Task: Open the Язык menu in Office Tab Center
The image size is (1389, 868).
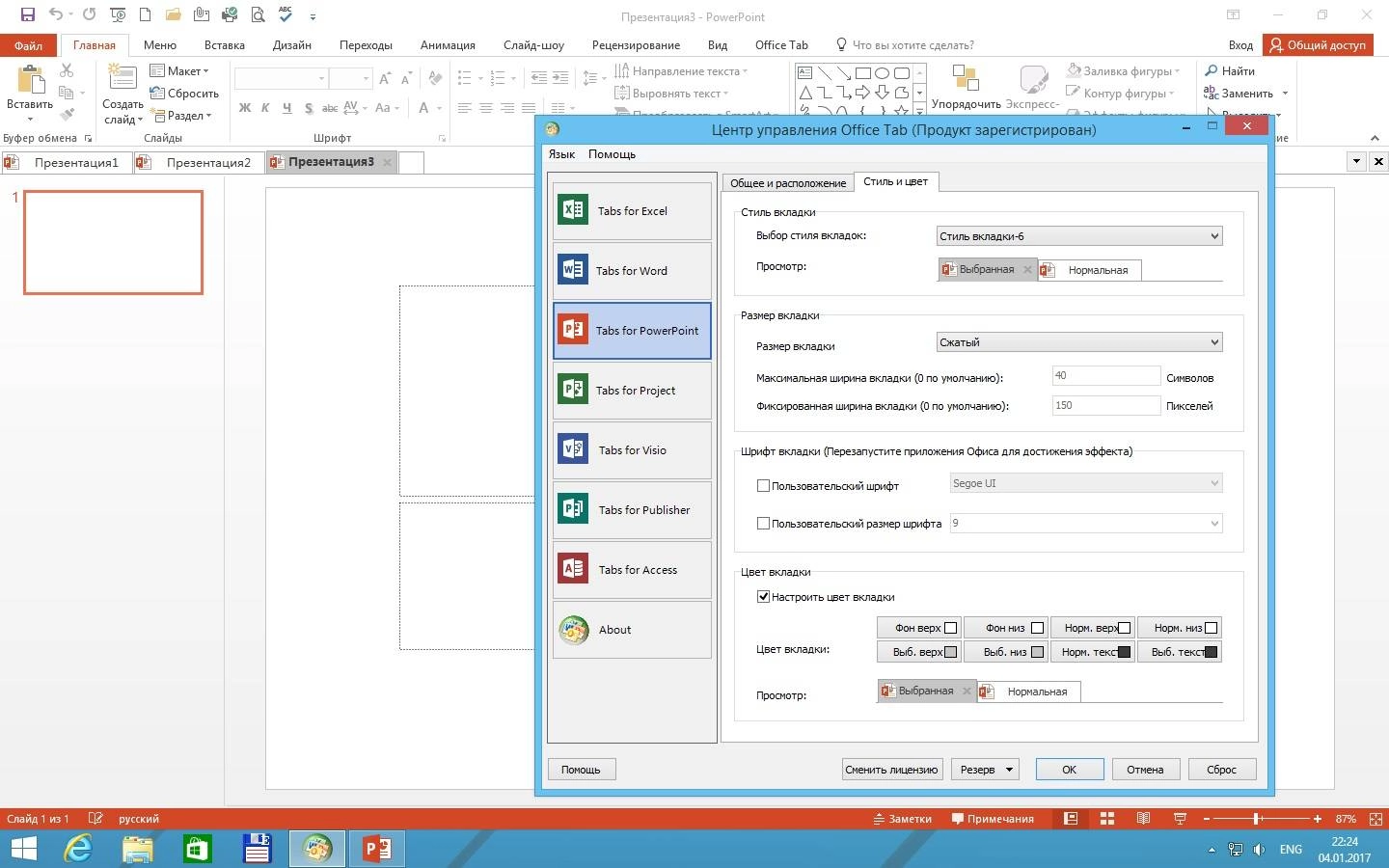Action: (561, 154)
